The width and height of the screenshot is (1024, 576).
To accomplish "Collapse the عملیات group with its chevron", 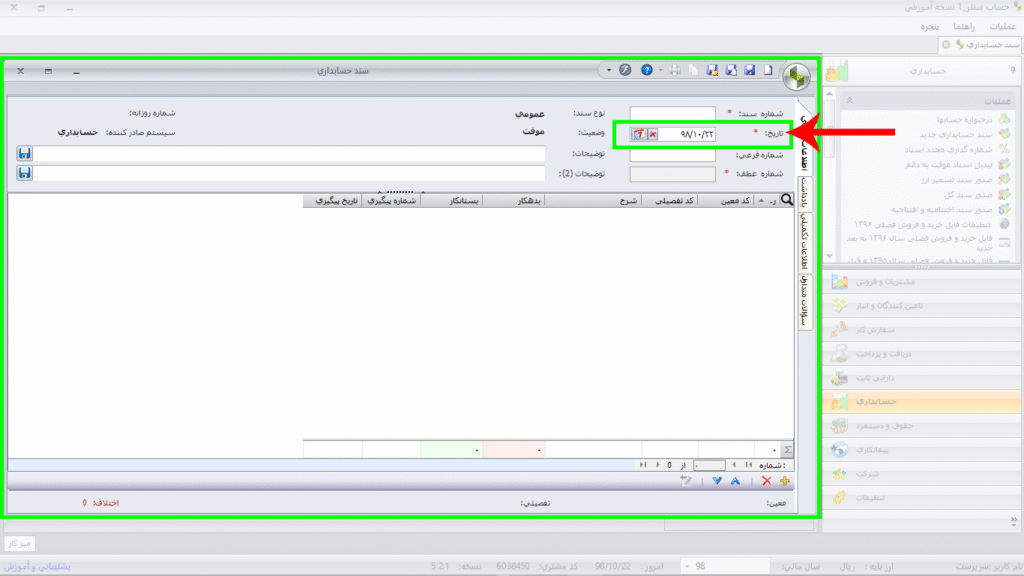I will click(850, 101).
